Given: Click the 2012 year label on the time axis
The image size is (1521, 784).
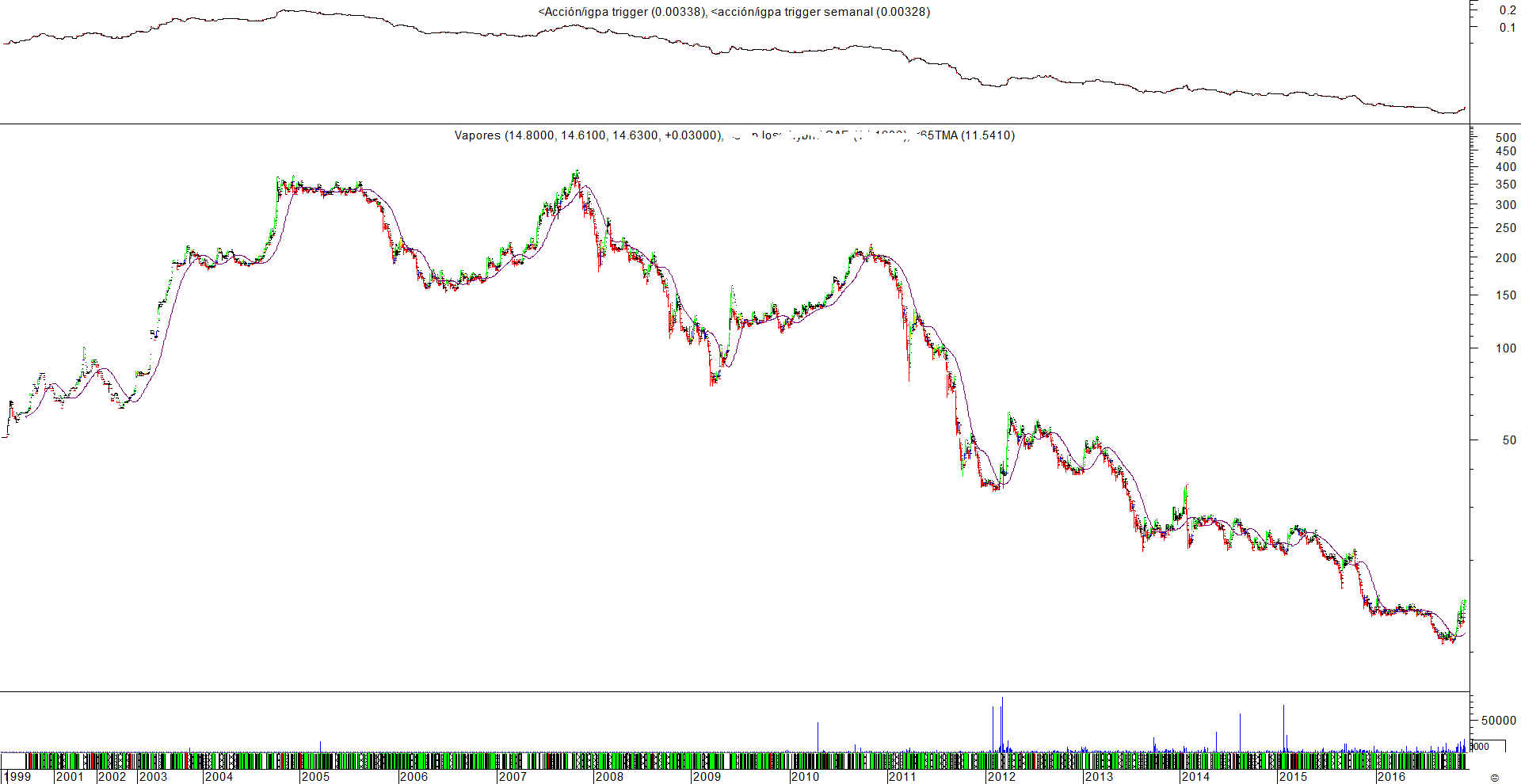Looking at the screenshot, I should [1001, 777].
